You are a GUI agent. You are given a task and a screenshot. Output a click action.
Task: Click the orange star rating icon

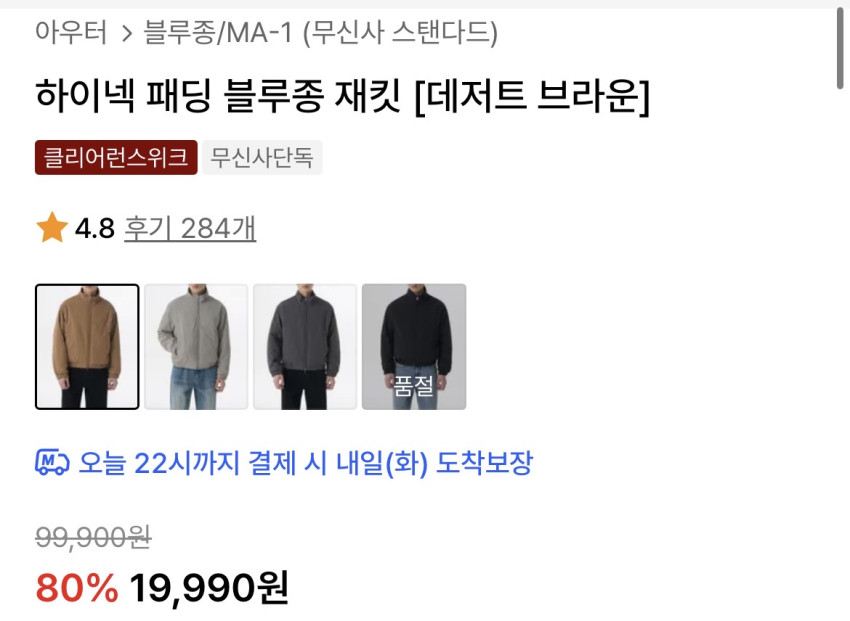point(52,228)
